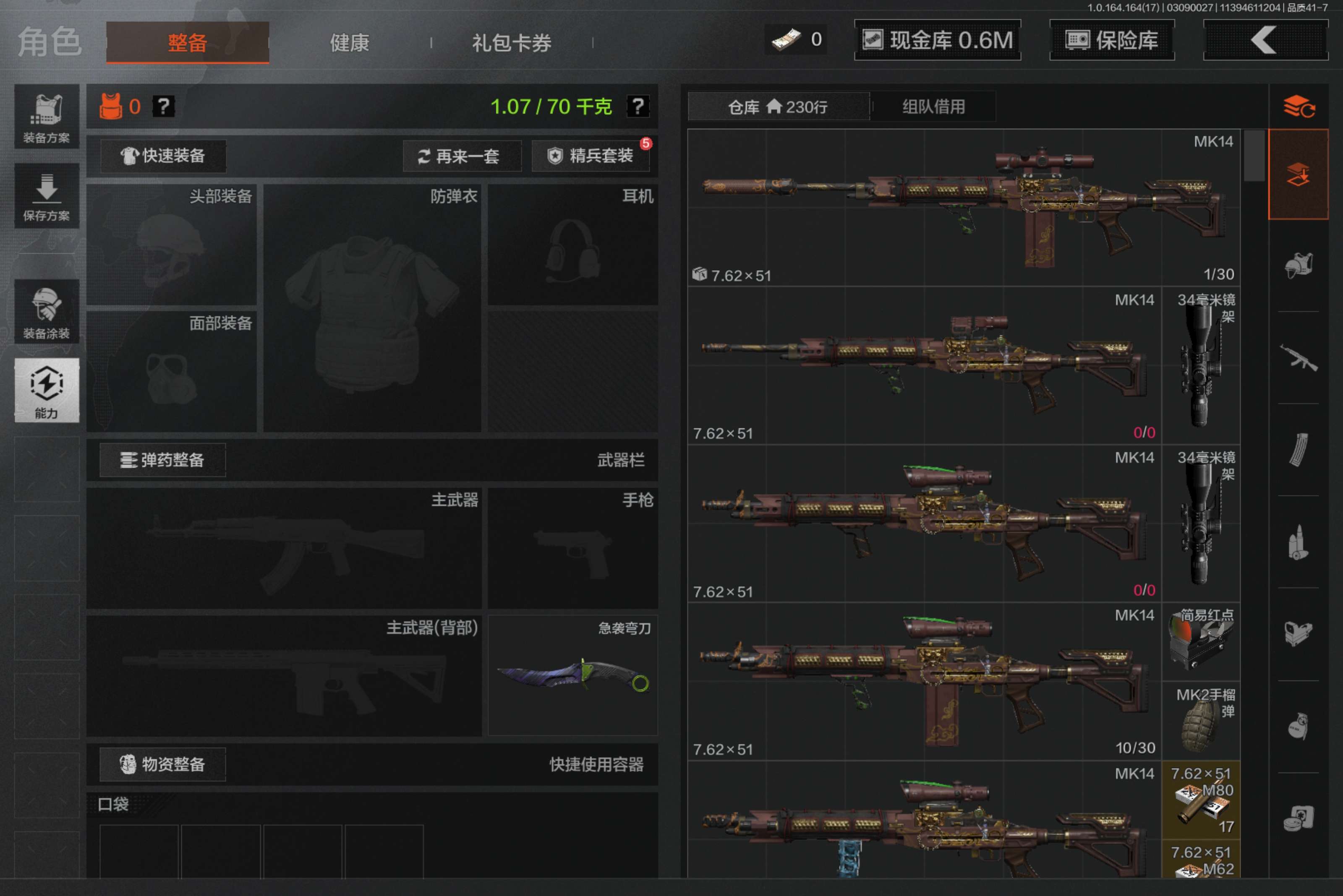This screenshot has height=896, width=1343.
Task: Click the 快速装备 button
Action: point(164,156)
